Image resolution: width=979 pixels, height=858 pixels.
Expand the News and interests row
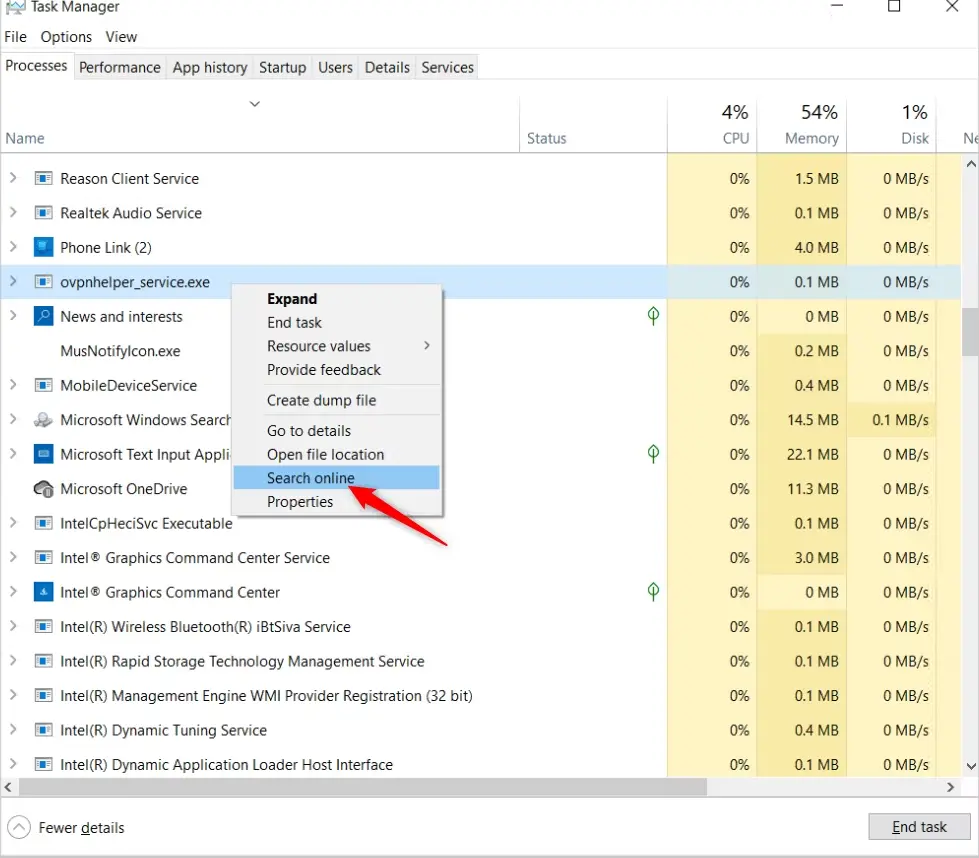13,315
